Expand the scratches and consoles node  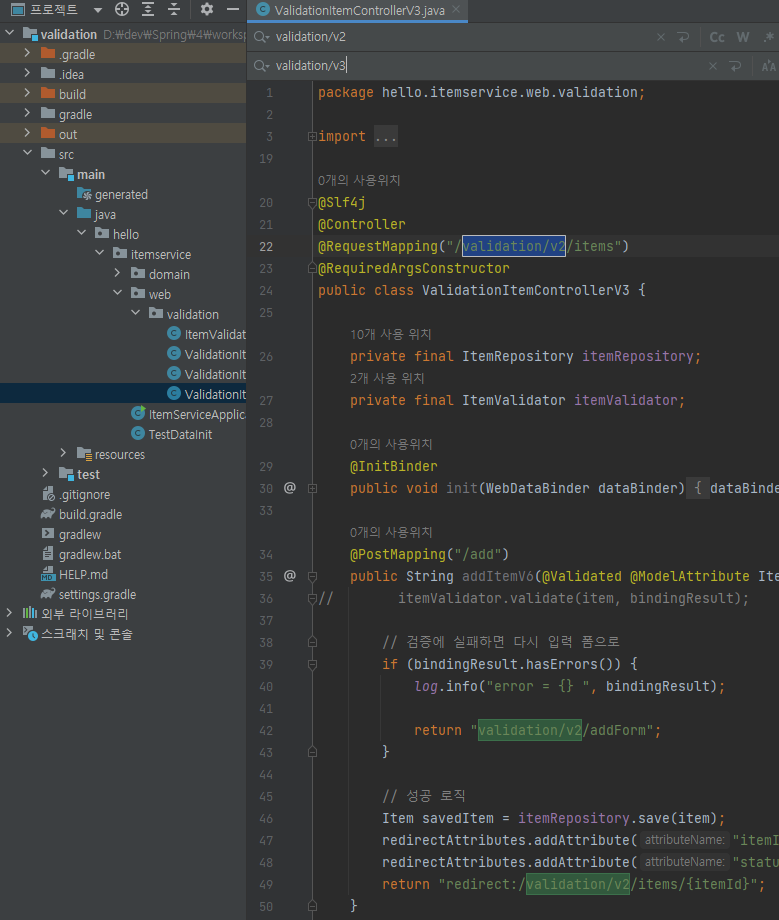(9, 633)
